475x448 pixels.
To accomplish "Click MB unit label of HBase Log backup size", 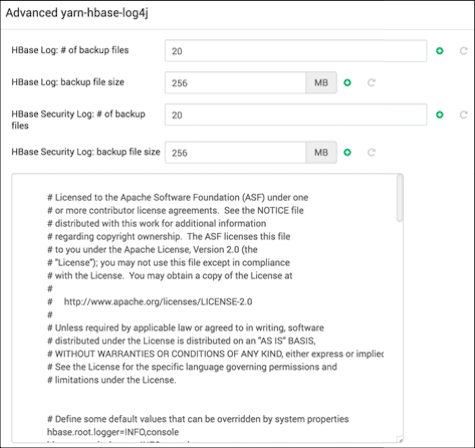I will click(321, 83).
